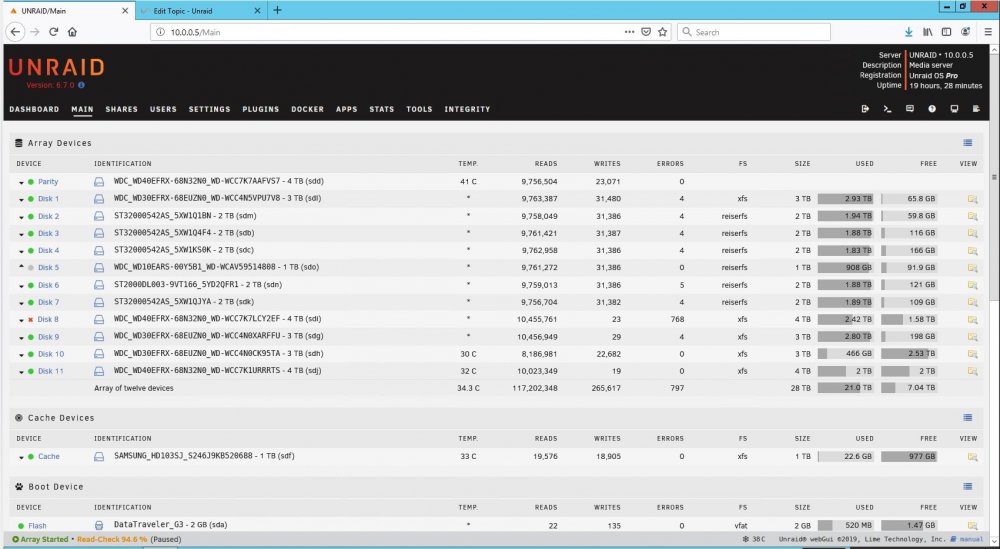Browse Disk 4 via its view icon
Screen dimensions: 1000x549
pos(972,251)
